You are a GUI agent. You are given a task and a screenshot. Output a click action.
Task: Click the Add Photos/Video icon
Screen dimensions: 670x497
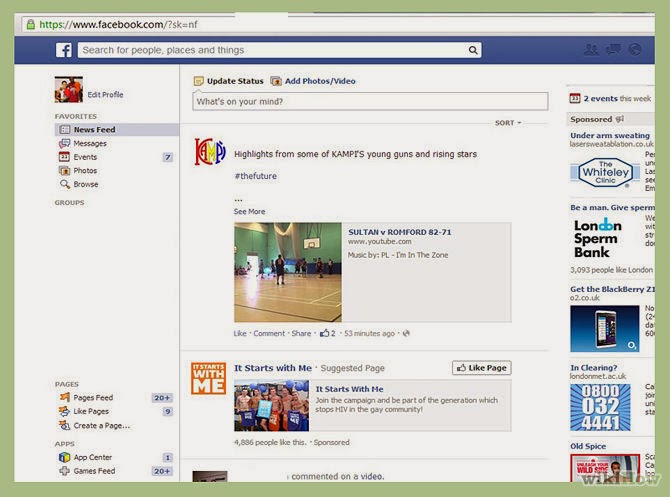tap(276, 81)
